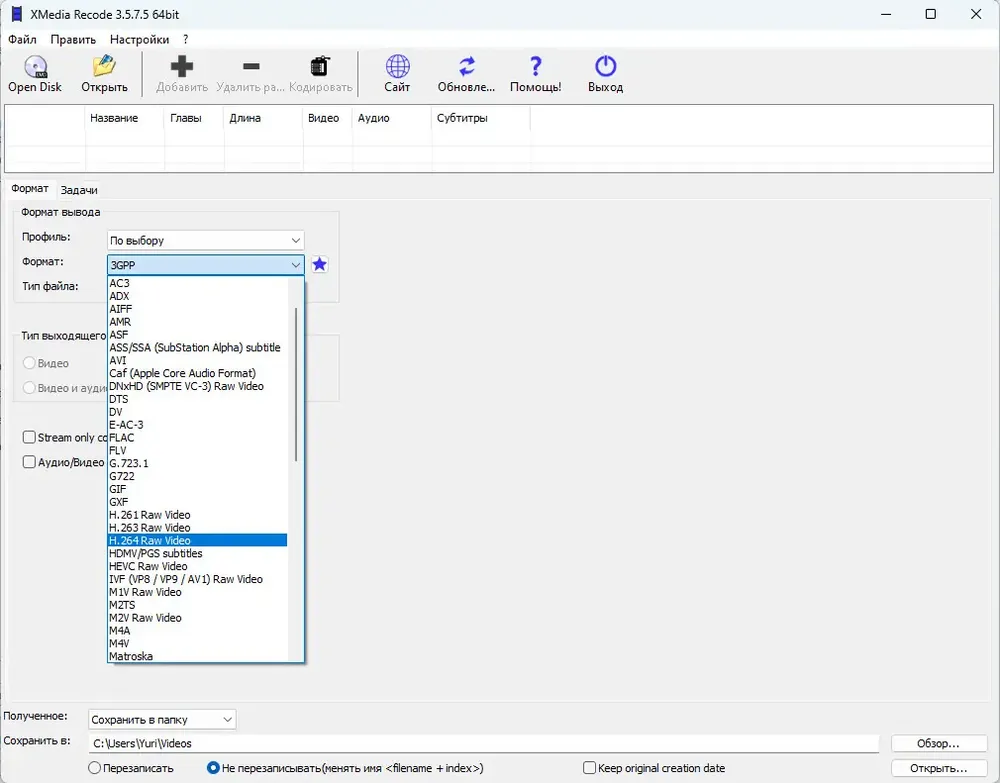
Task: Collapse the Формат combo box showing 3GPP
Action: pyautogui.click(x=205, y=265)
